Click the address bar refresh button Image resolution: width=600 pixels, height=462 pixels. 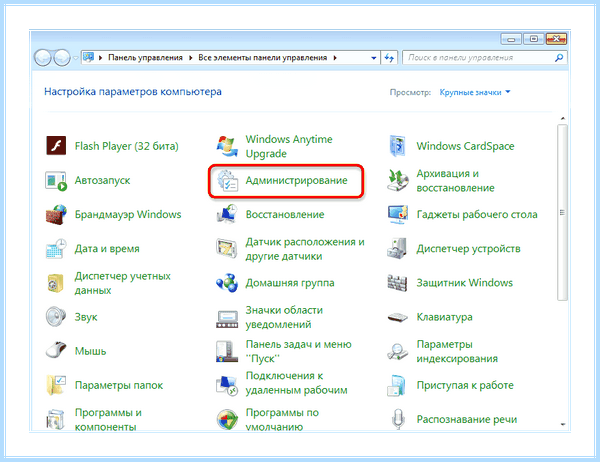pyautogui.click(x=389, y=58)
